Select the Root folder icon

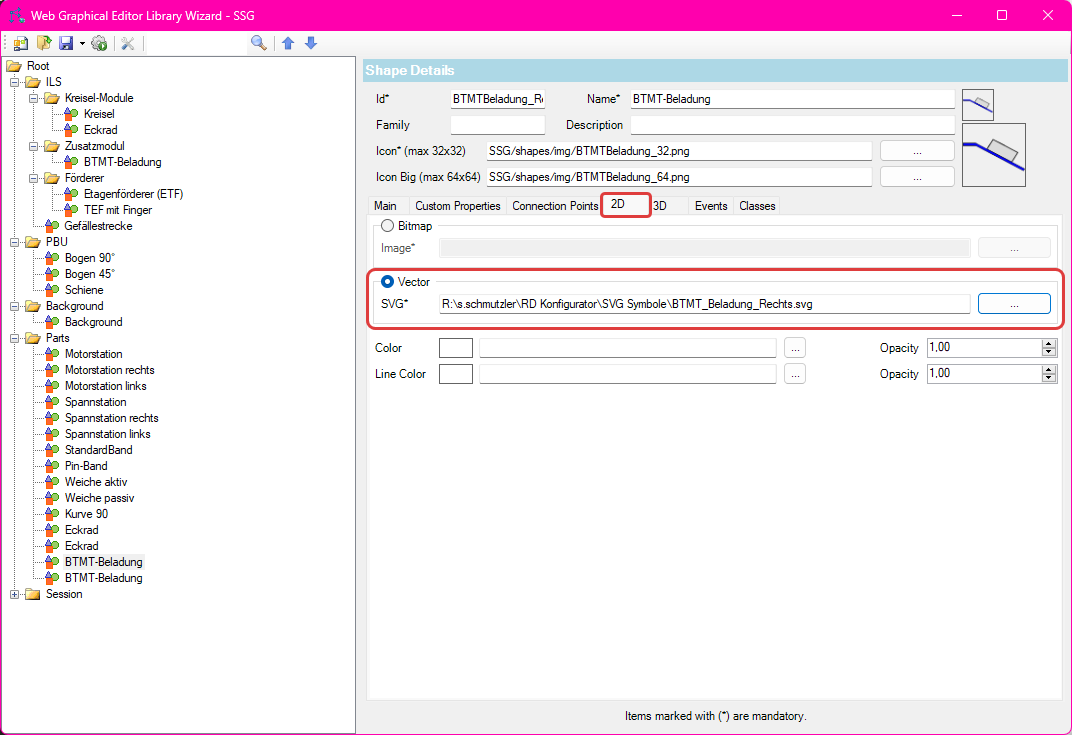[14, 66]
